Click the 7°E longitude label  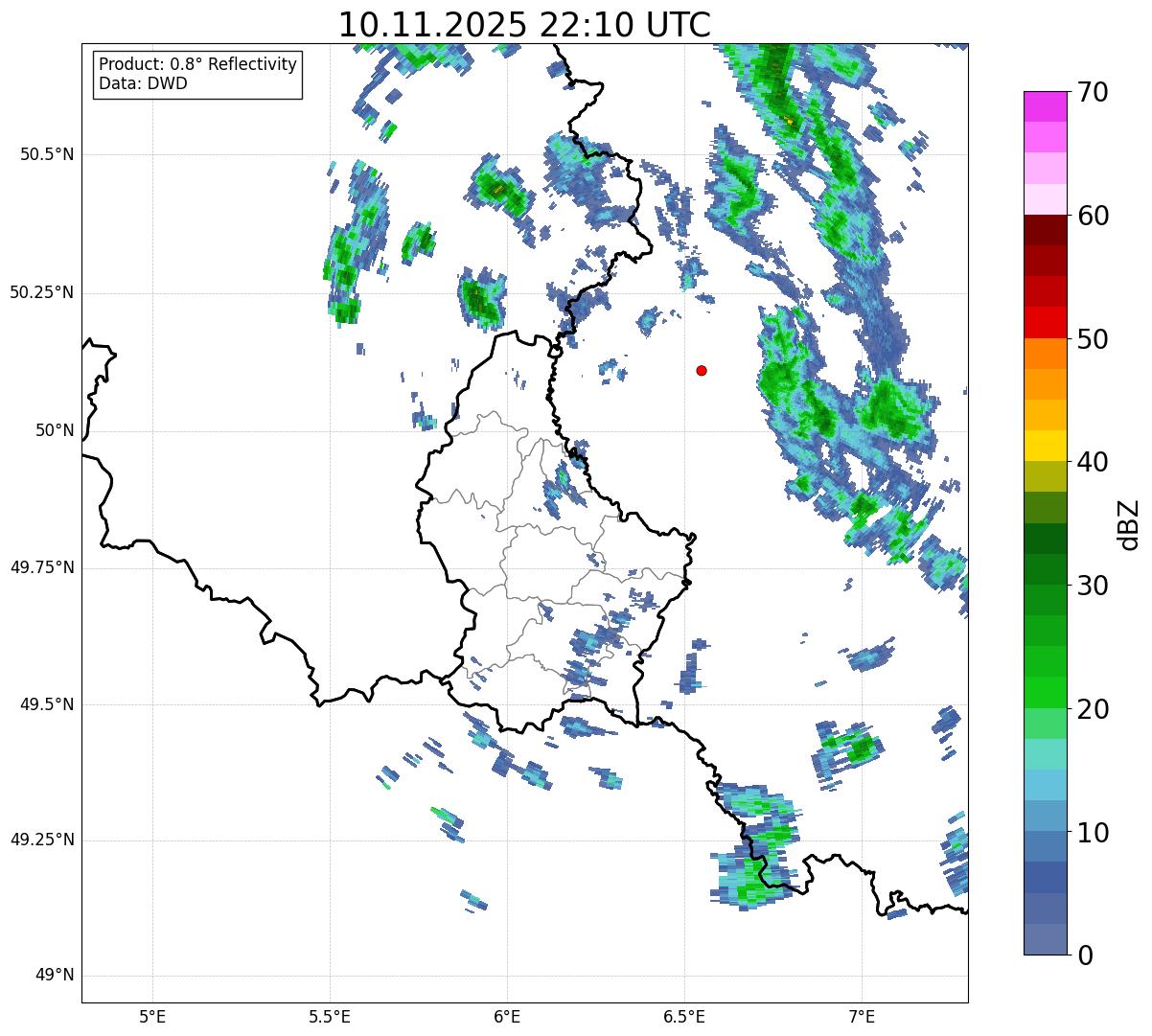(x=862, y=1016)
